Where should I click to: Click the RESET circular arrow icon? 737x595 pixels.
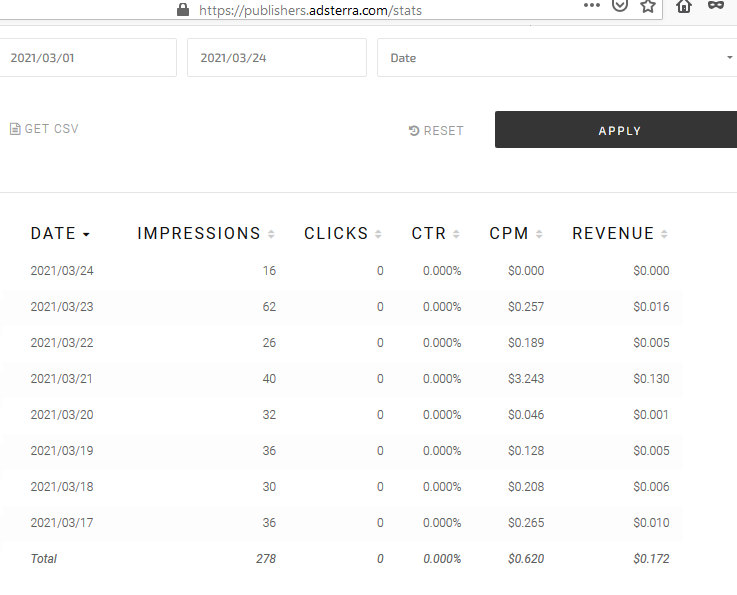[x=414, y=131]
